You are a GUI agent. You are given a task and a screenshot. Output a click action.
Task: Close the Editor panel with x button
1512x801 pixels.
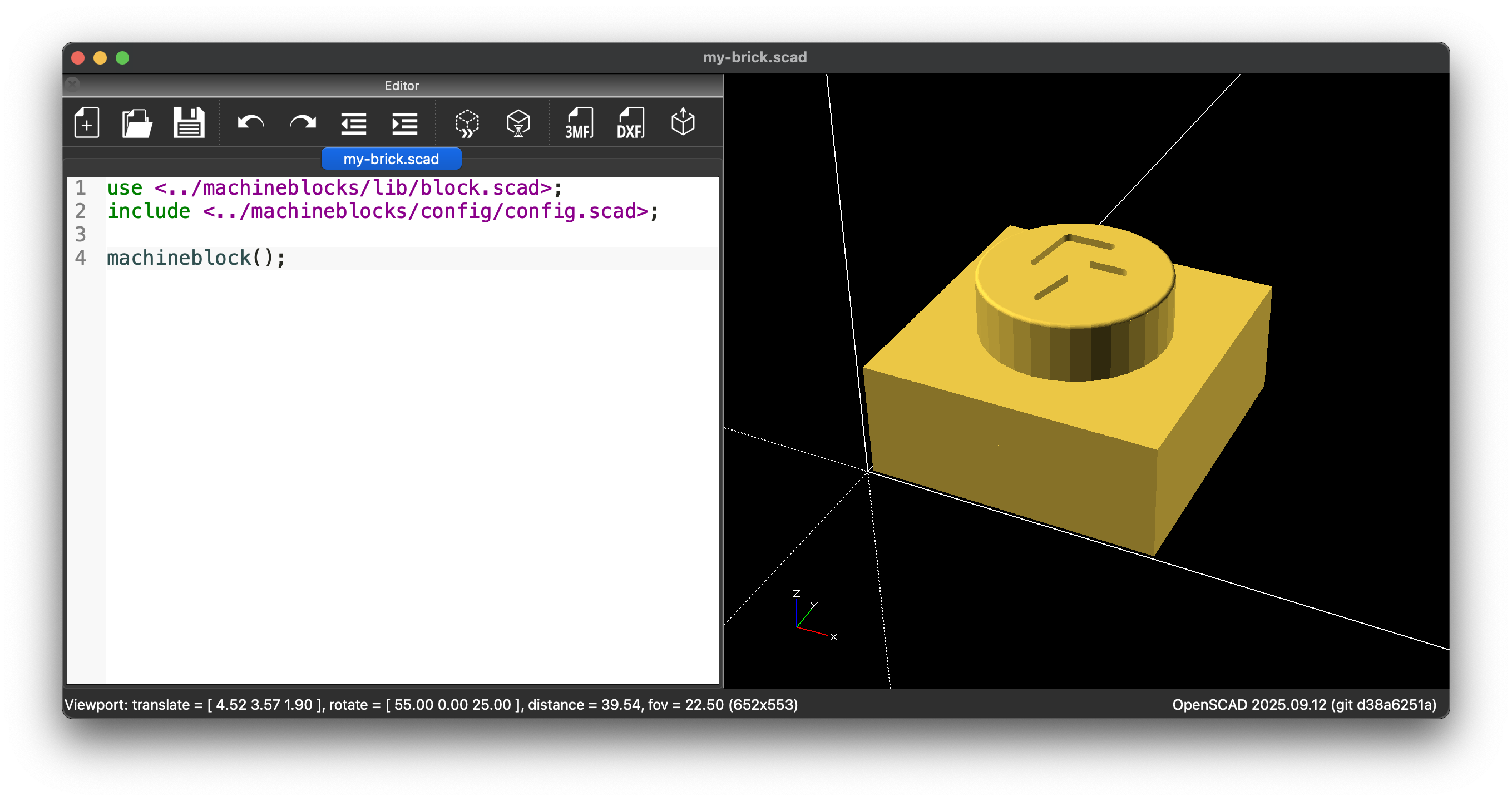72,85
